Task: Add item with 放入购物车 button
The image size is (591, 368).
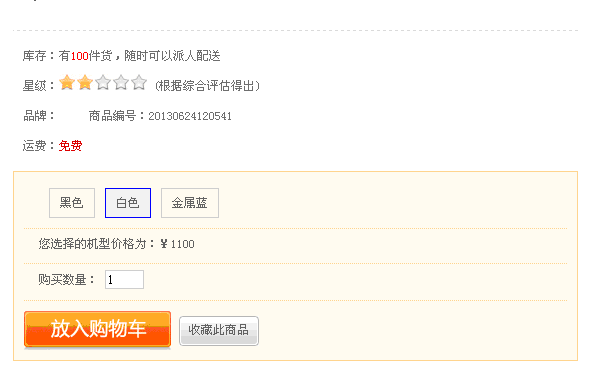Action: coord(98,329)
